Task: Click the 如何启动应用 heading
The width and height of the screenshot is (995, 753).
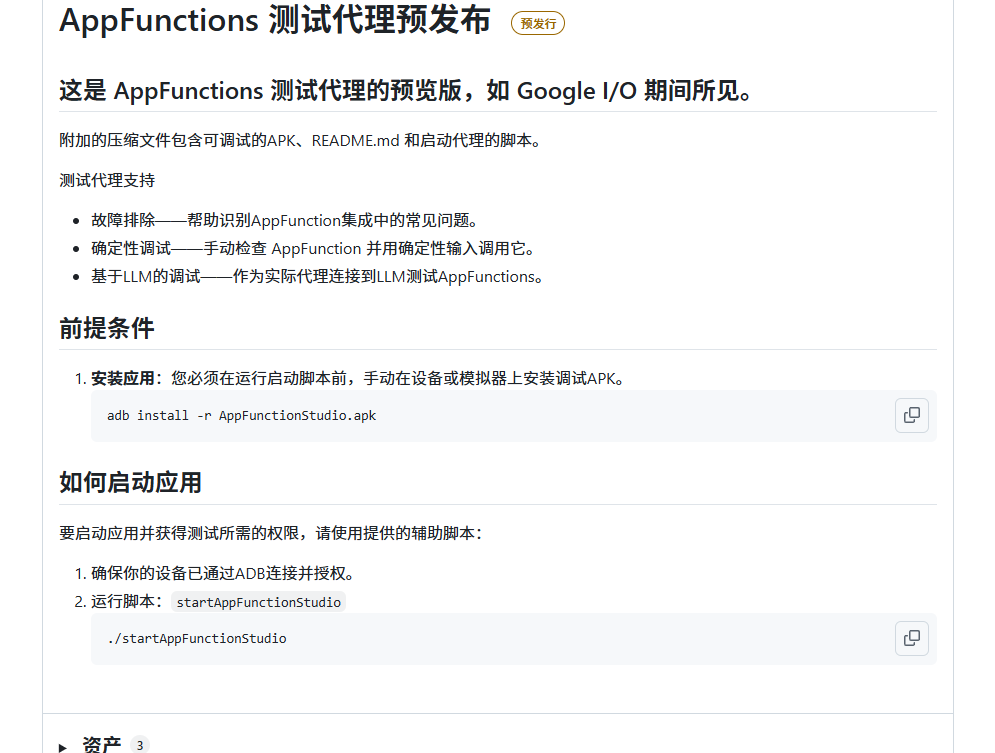Action: tap(130, 483)
